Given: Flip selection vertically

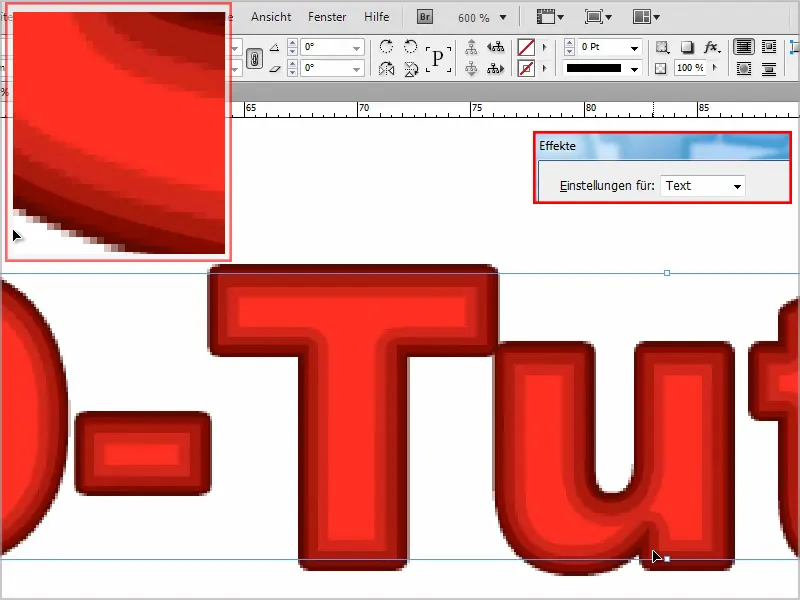Looking at the screenshot, I should pyautogui.click(x=411, y=68).
